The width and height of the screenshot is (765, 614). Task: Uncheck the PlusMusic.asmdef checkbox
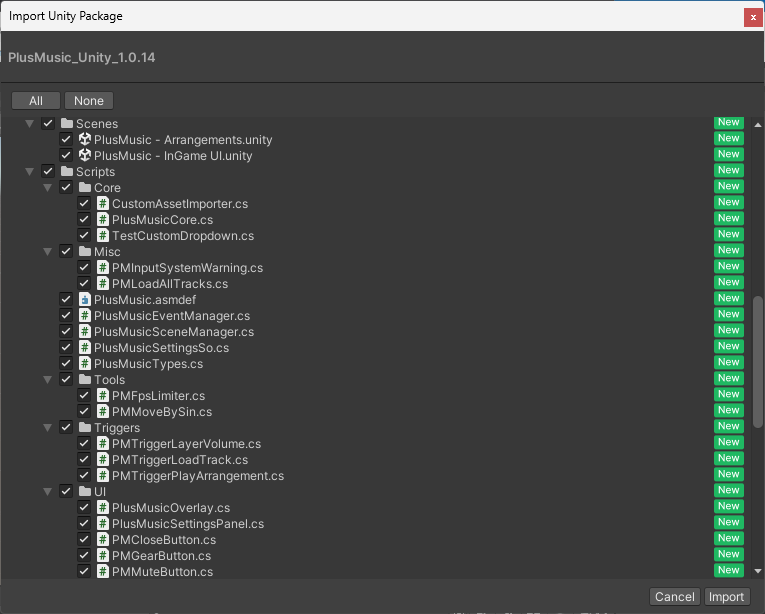click(x=66, y=299)
